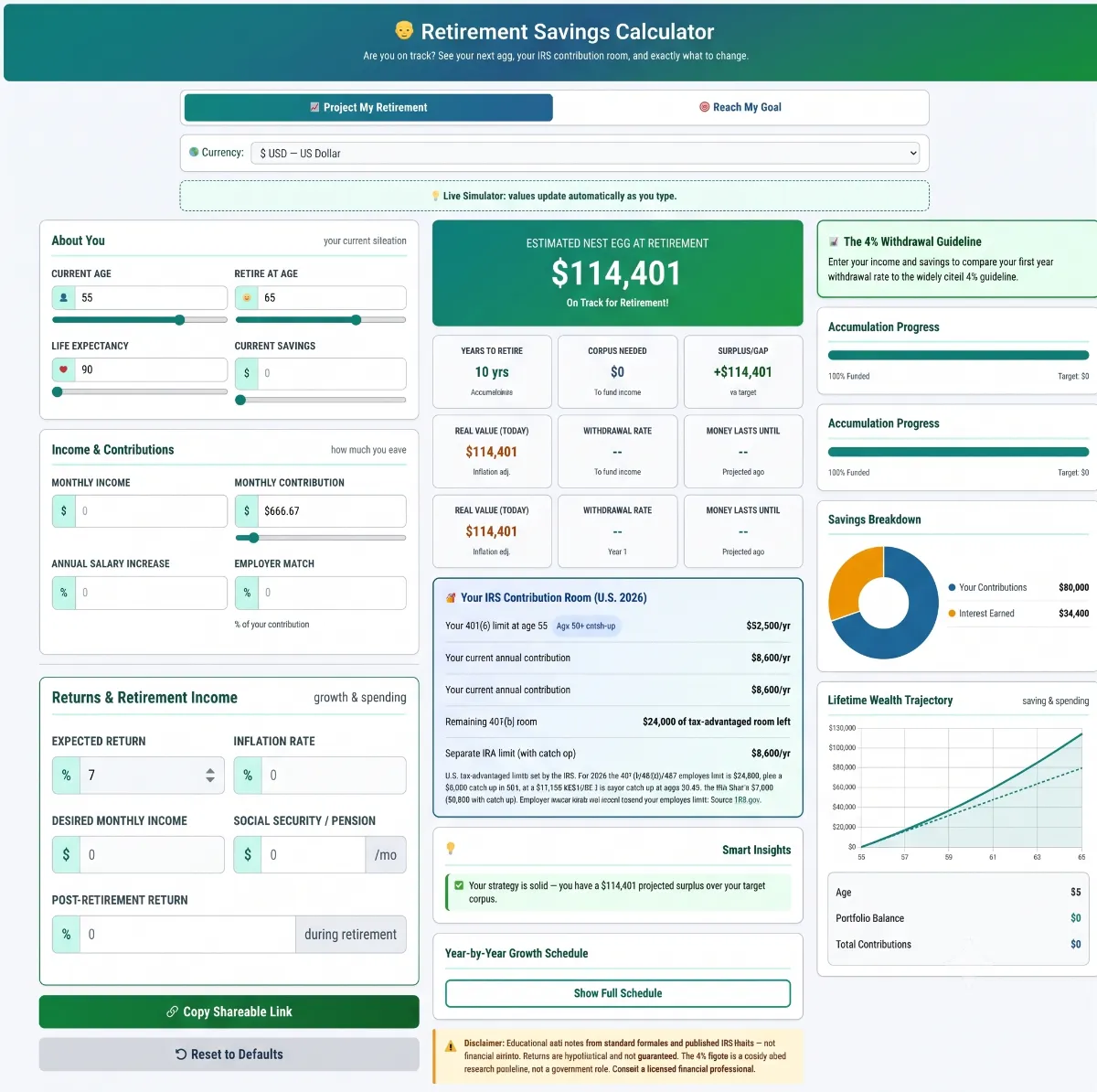The height and width of the screenshot is (1092, 1097).
Task: Click the Your Contributions legend entry
Action: coord(987,587)
